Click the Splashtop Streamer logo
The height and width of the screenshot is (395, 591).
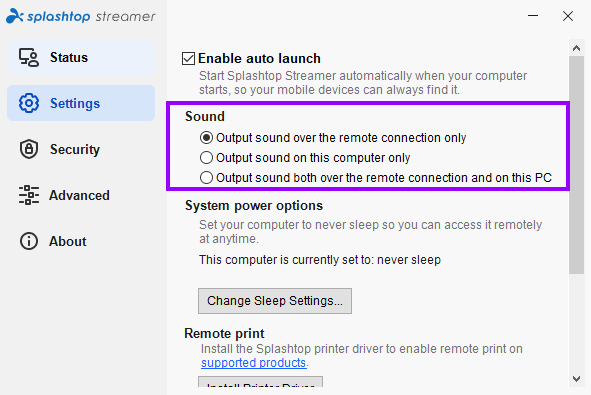[81, 16]
